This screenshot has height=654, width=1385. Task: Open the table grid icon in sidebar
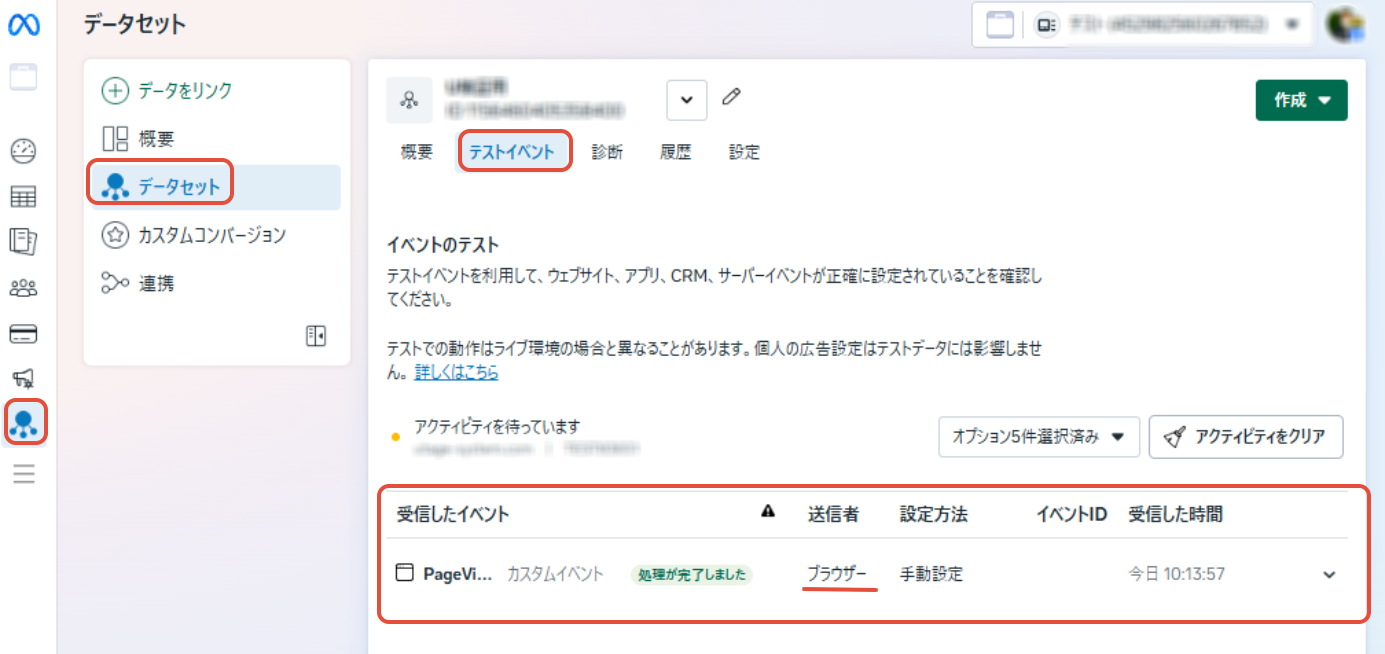point(23,197)
